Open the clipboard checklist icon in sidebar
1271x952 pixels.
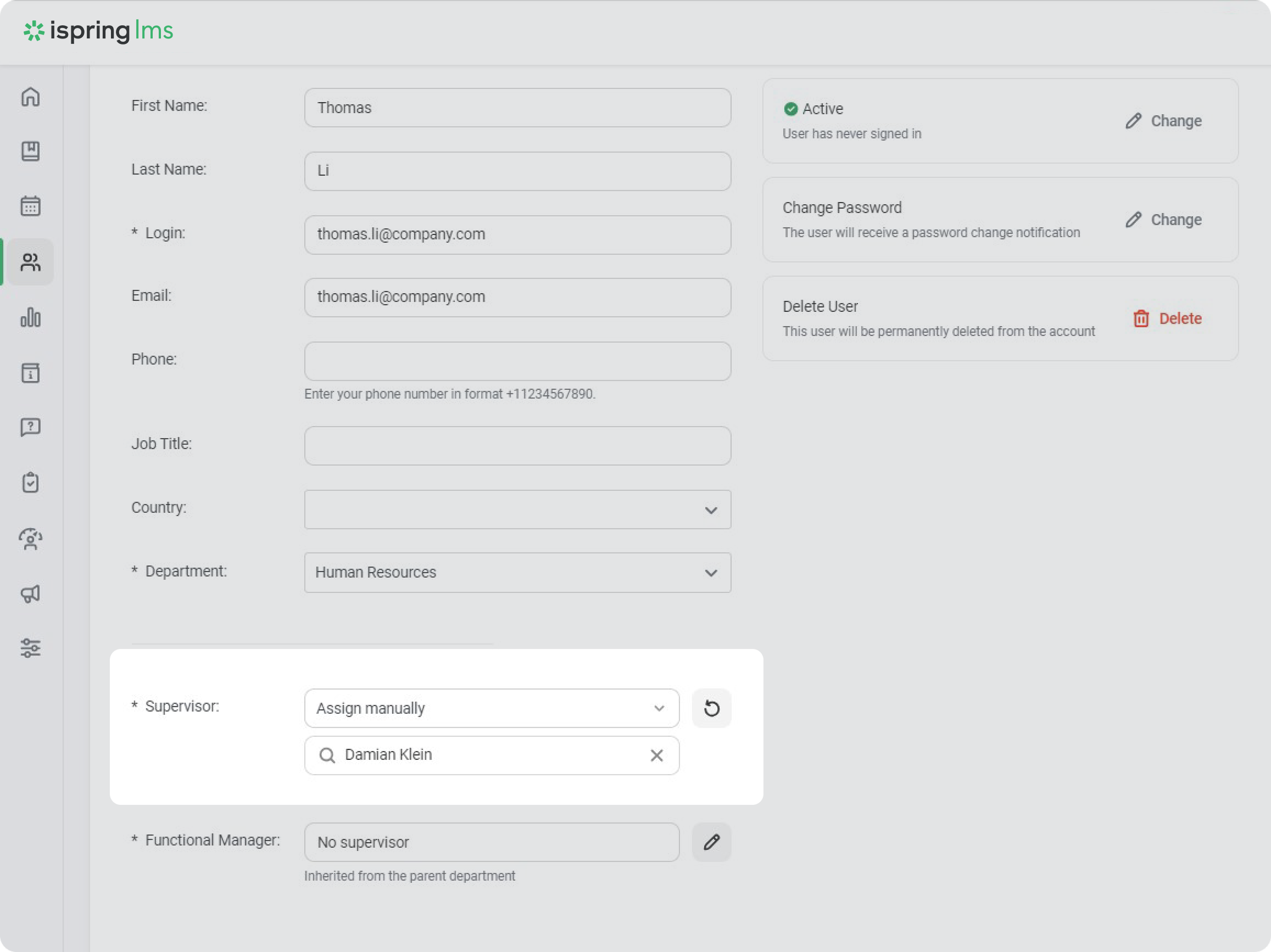(30, 483)
